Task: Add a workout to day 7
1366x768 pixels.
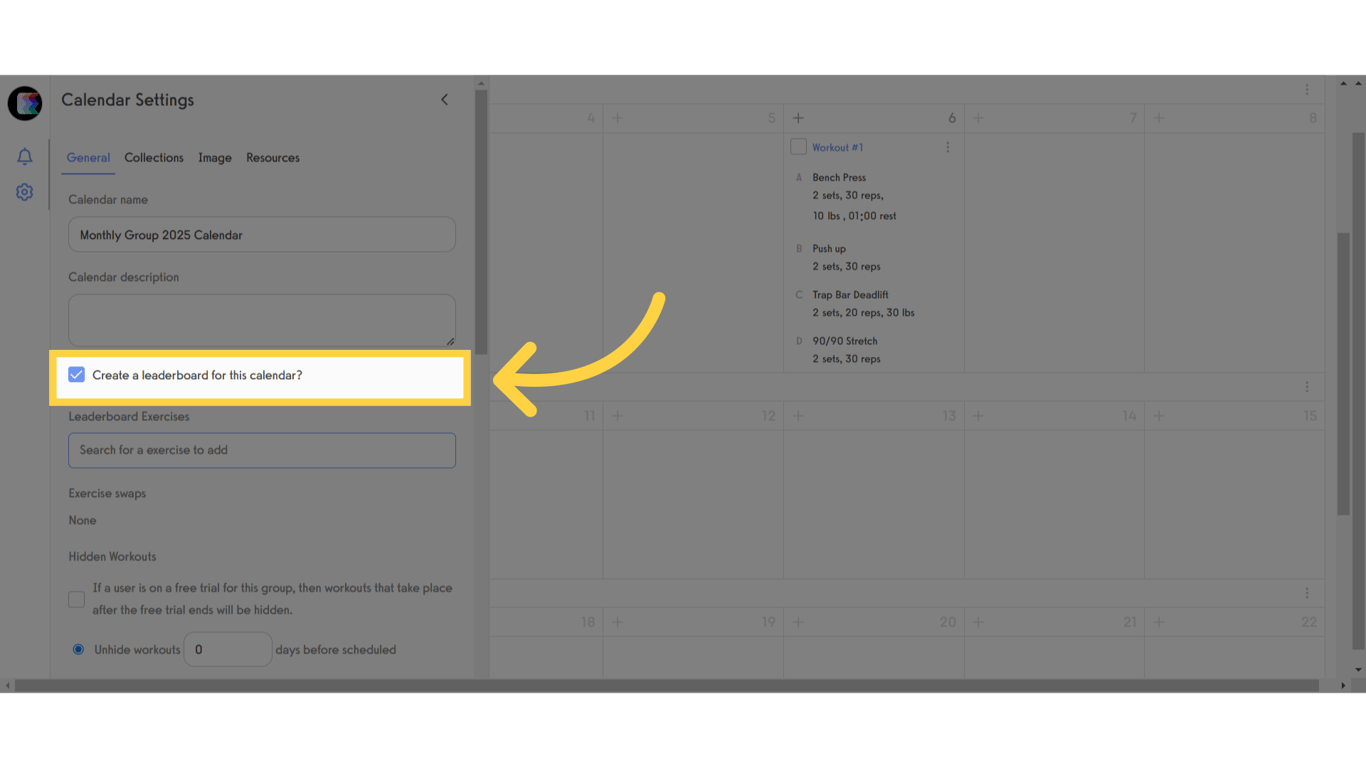Action: tap(978, 118)
